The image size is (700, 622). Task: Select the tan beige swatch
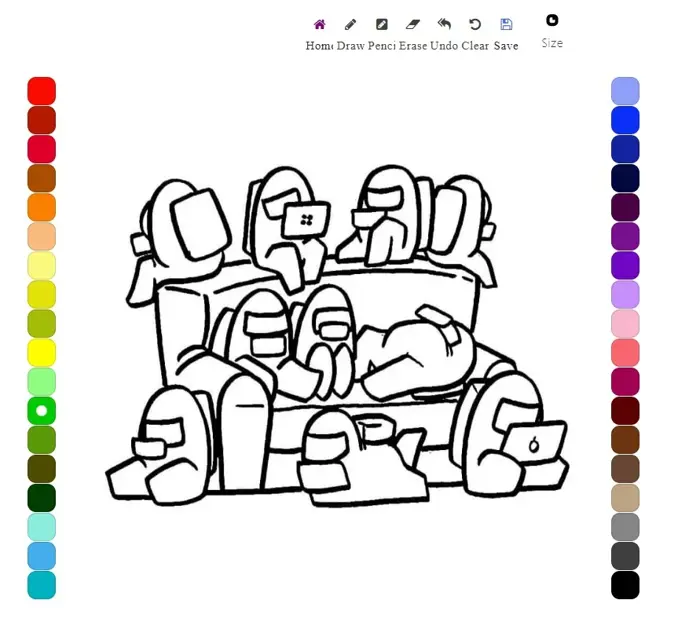(625, 498)
